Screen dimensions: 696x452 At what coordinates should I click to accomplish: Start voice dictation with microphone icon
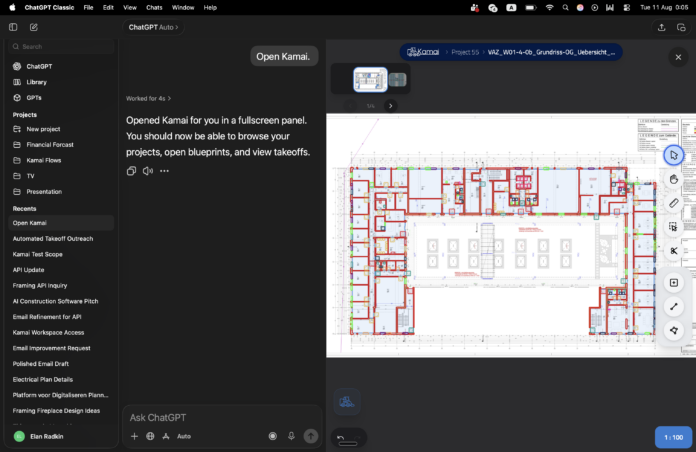tap(291, 436)
